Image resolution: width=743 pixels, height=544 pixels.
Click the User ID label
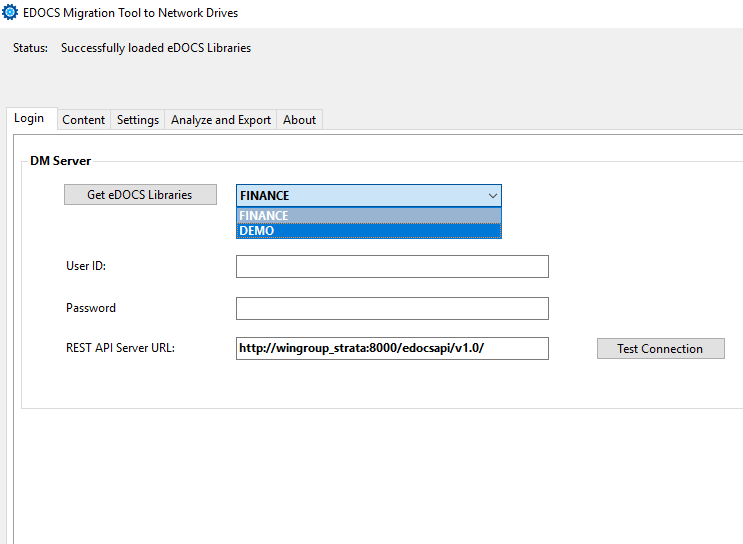coord(86,266)
